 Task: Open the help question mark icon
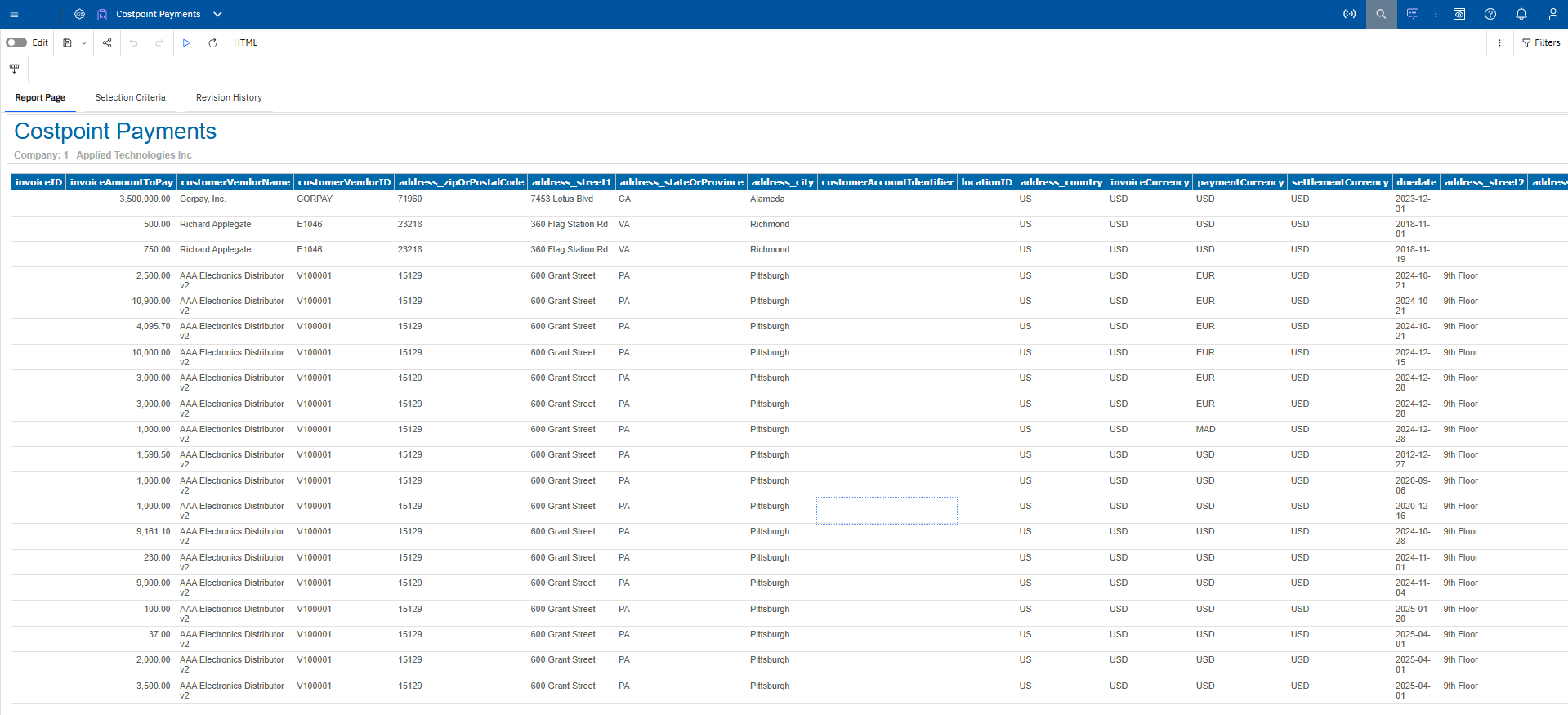[x=1490, y=14]
